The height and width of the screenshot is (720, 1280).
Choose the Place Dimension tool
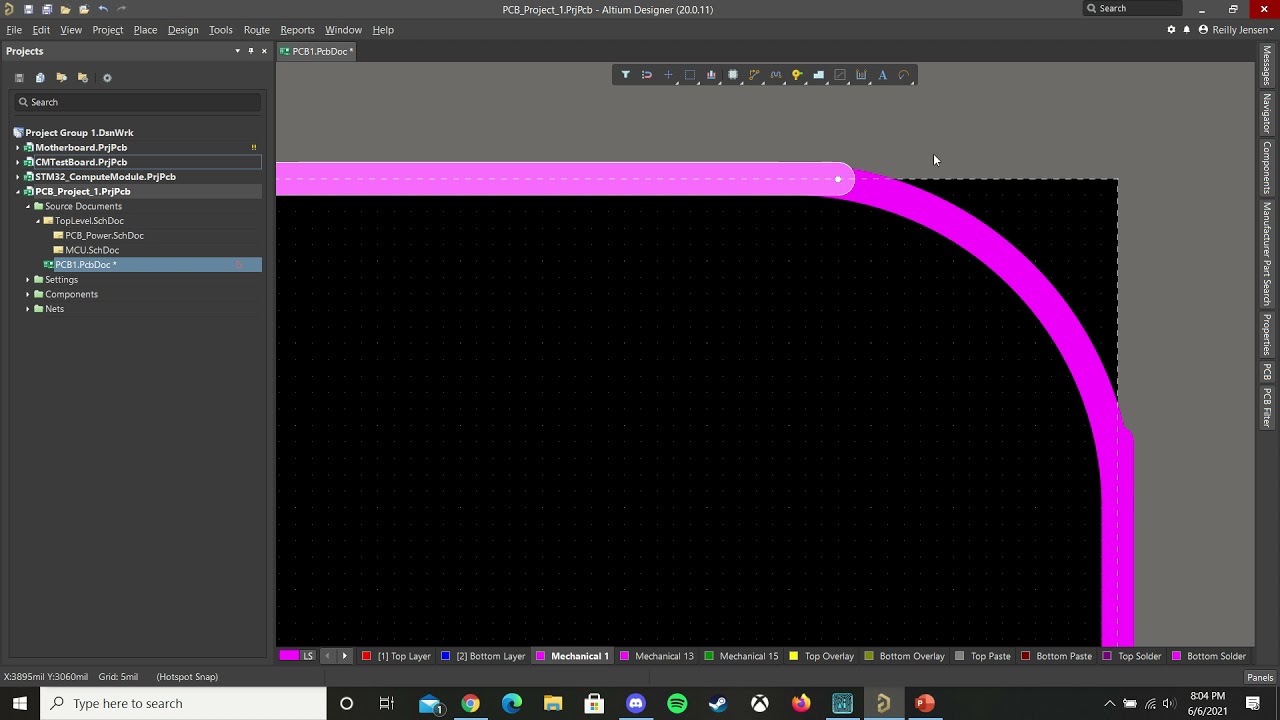(x=861, y=75)
